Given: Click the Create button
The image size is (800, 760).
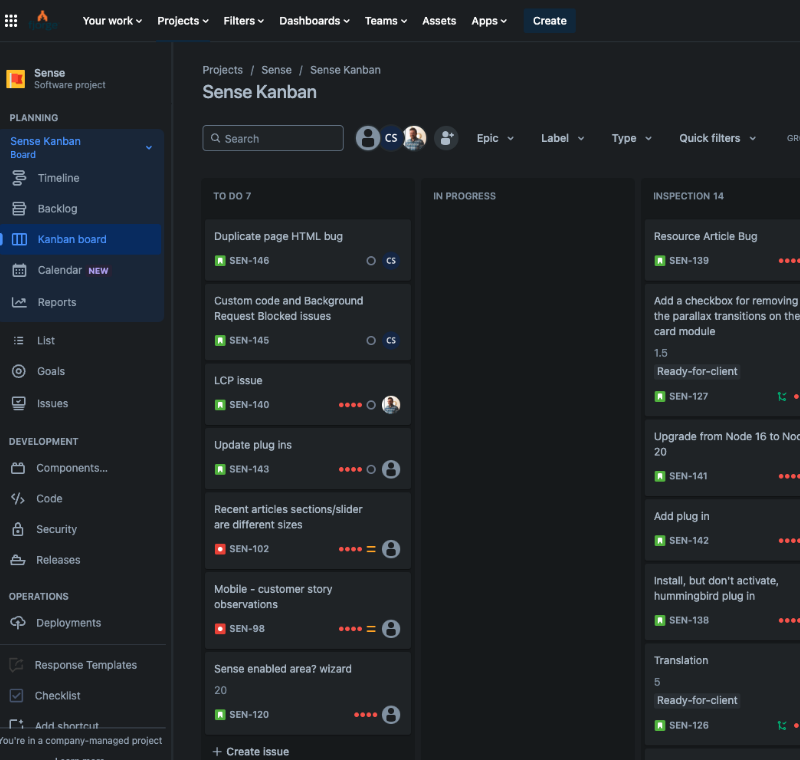Looking at the screenshot, I should point(549,21).
